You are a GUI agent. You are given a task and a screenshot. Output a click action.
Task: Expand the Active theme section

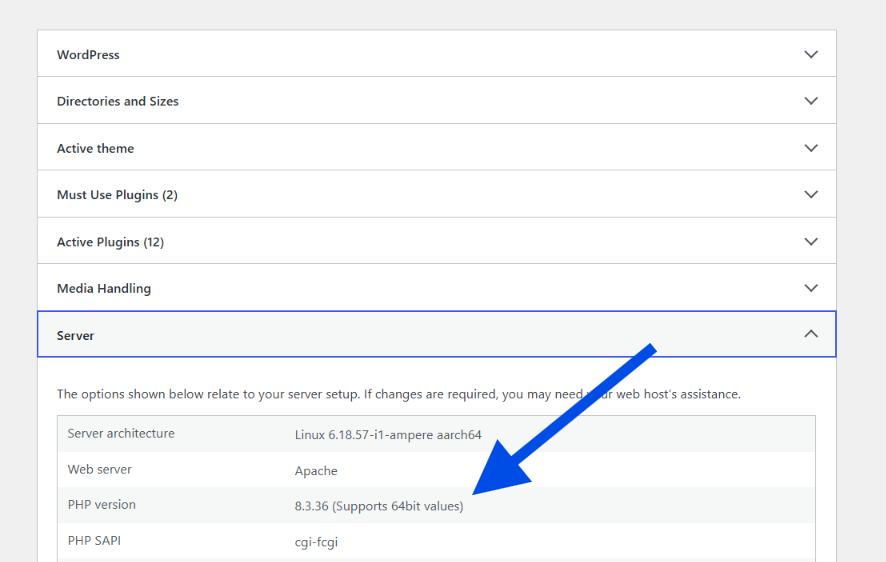436,147
